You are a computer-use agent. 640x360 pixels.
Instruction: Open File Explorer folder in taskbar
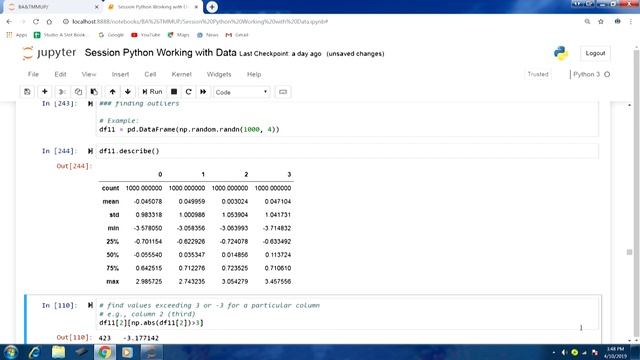coord(58,352)
